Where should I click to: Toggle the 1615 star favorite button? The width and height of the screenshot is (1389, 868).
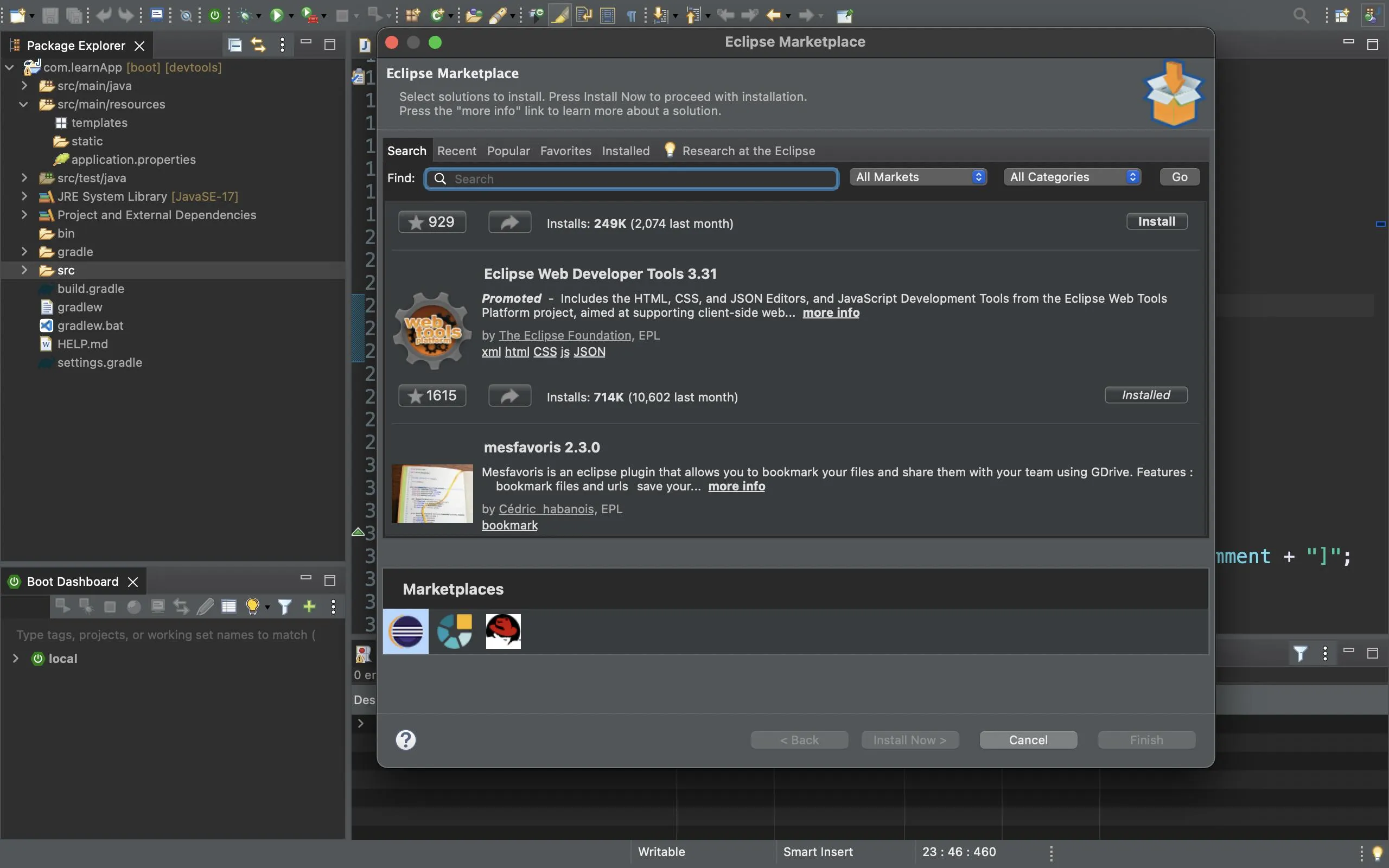(432, 395)
